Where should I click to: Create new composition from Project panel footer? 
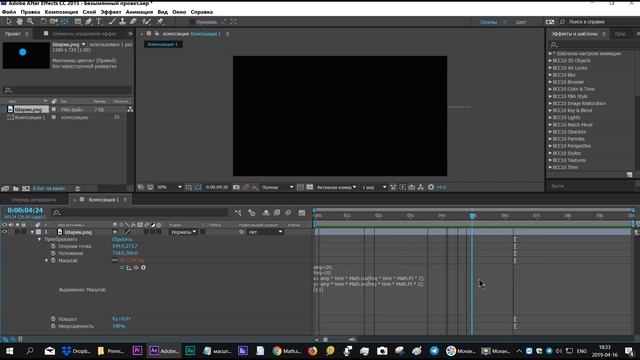26,189
